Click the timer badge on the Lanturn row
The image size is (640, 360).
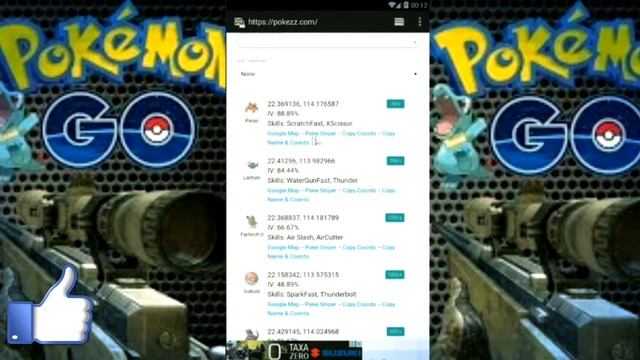click(395, 161)
